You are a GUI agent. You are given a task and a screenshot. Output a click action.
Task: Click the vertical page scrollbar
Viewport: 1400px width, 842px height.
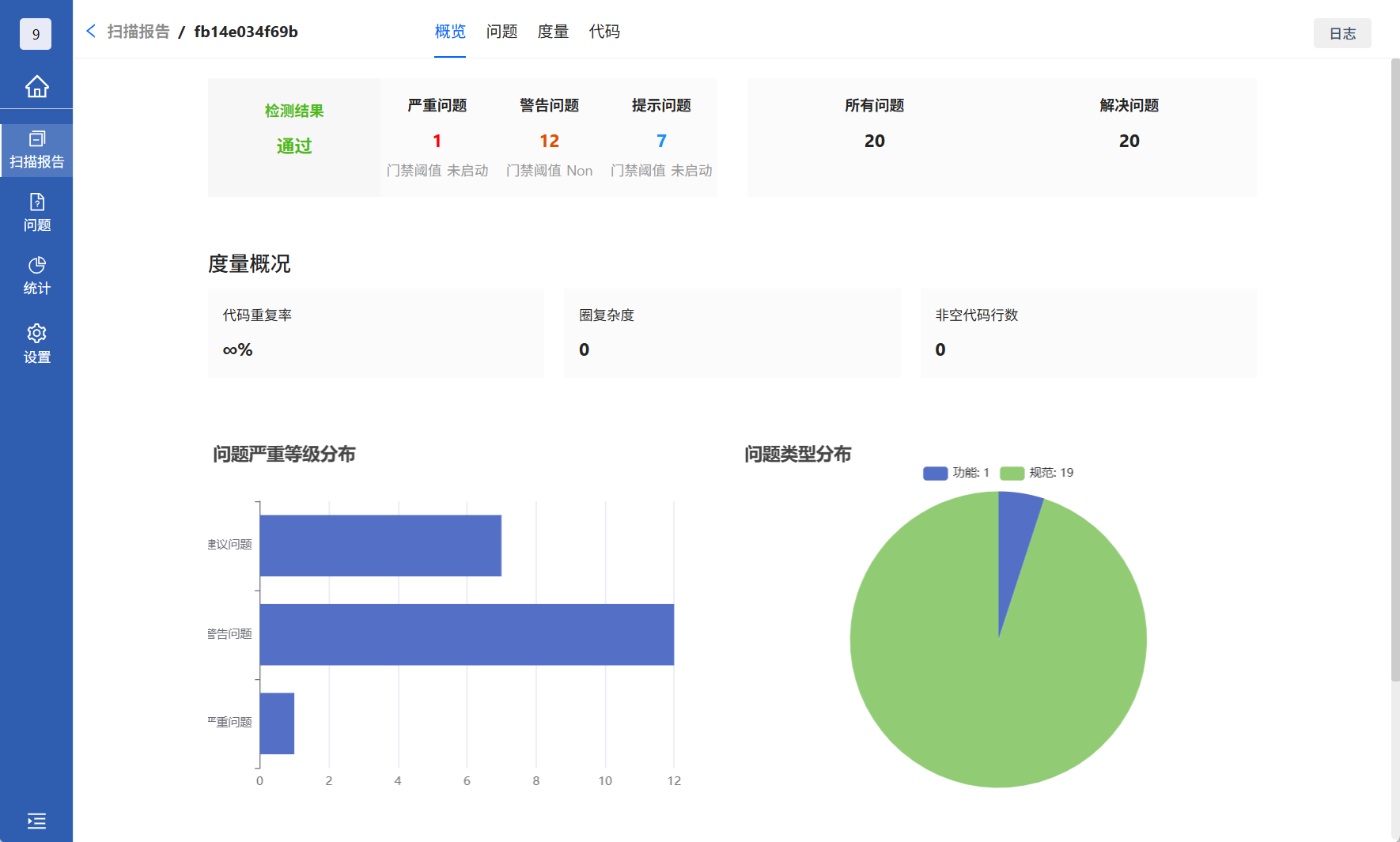click(1395, 368)
